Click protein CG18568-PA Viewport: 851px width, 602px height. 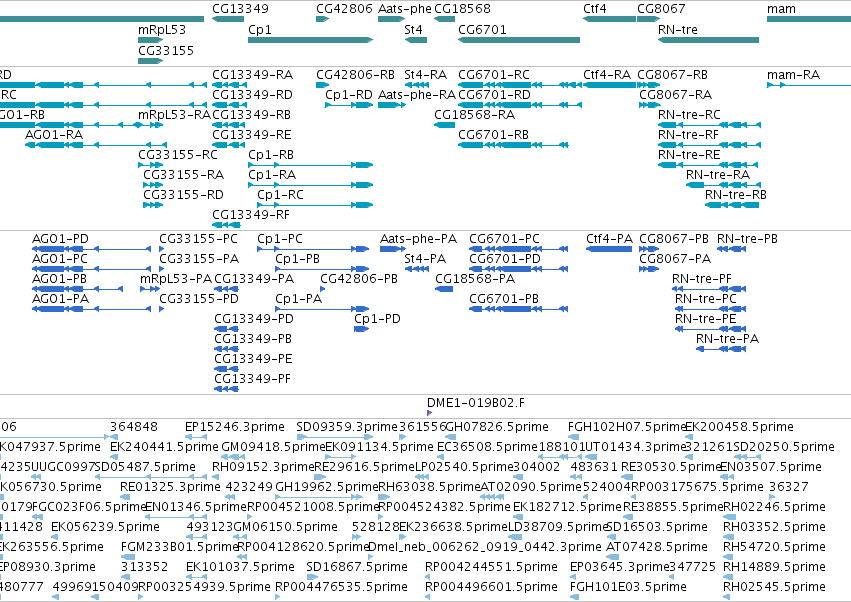pyautogui.click(x=475, y=279)
